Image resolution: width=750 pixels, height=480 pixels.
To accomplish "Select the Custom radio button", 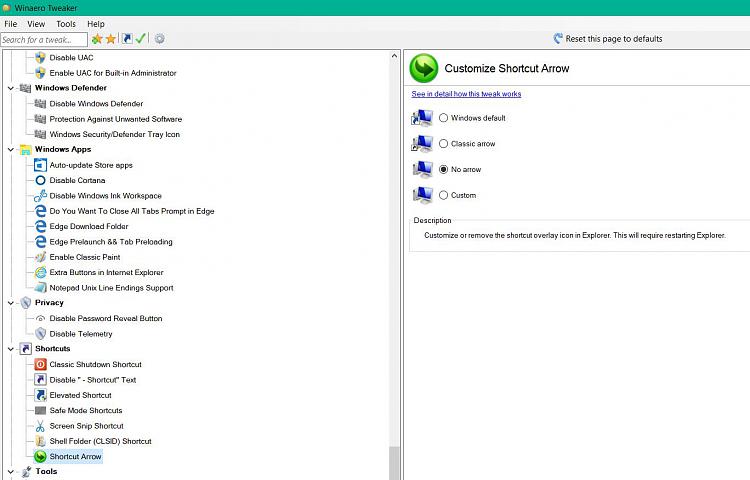I will pos(443,195).
